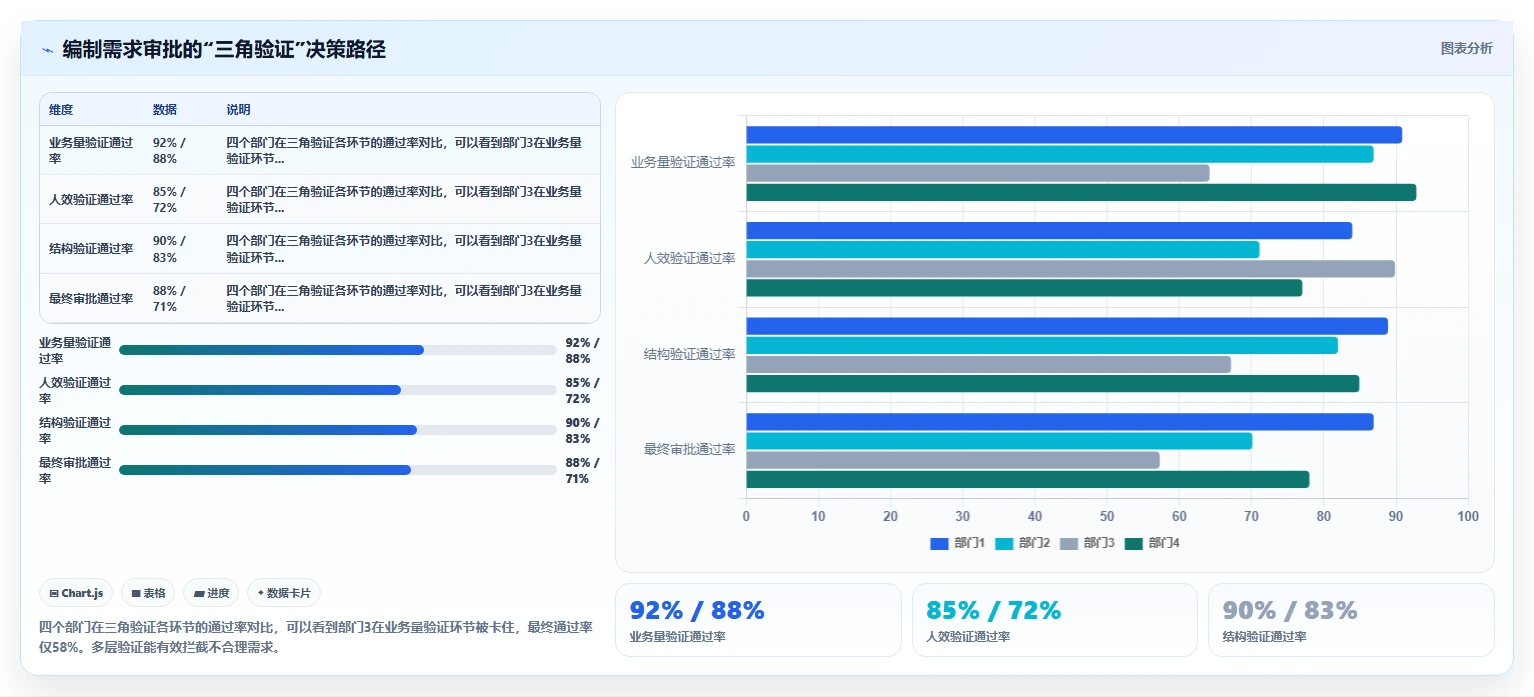Click the 部门2 bar under 业务量验证通过率 in chart
Viewport: 1534px width, 697px height.
click(x=1060, y=154)
